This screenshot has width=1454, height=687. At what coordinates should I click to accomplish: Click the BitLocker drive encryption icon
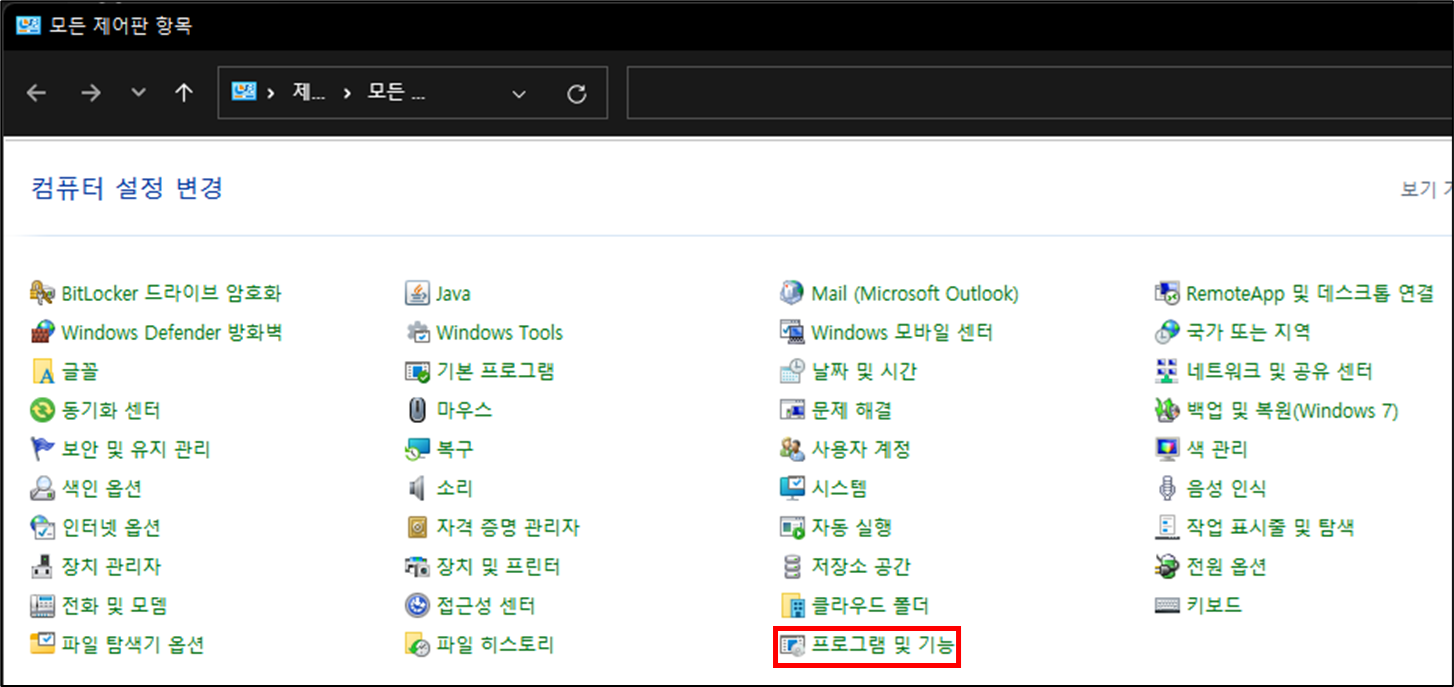[x=42, y=293]
